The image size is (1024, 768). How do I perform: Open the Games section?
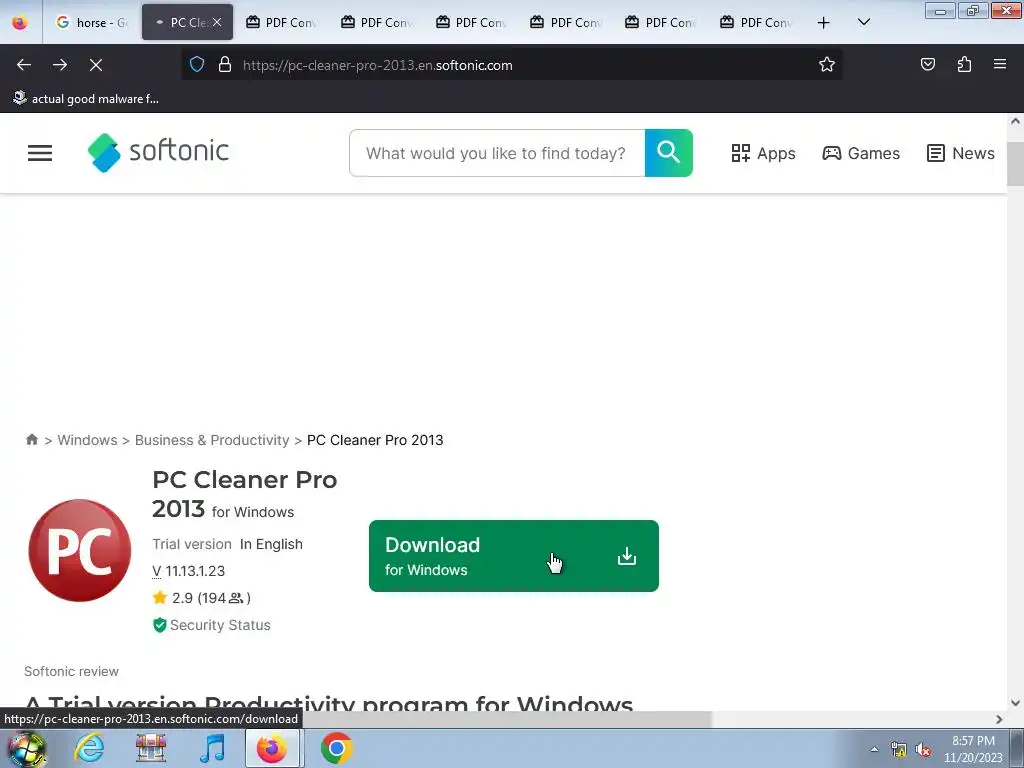pyautogui.click(x=861, y=153)
